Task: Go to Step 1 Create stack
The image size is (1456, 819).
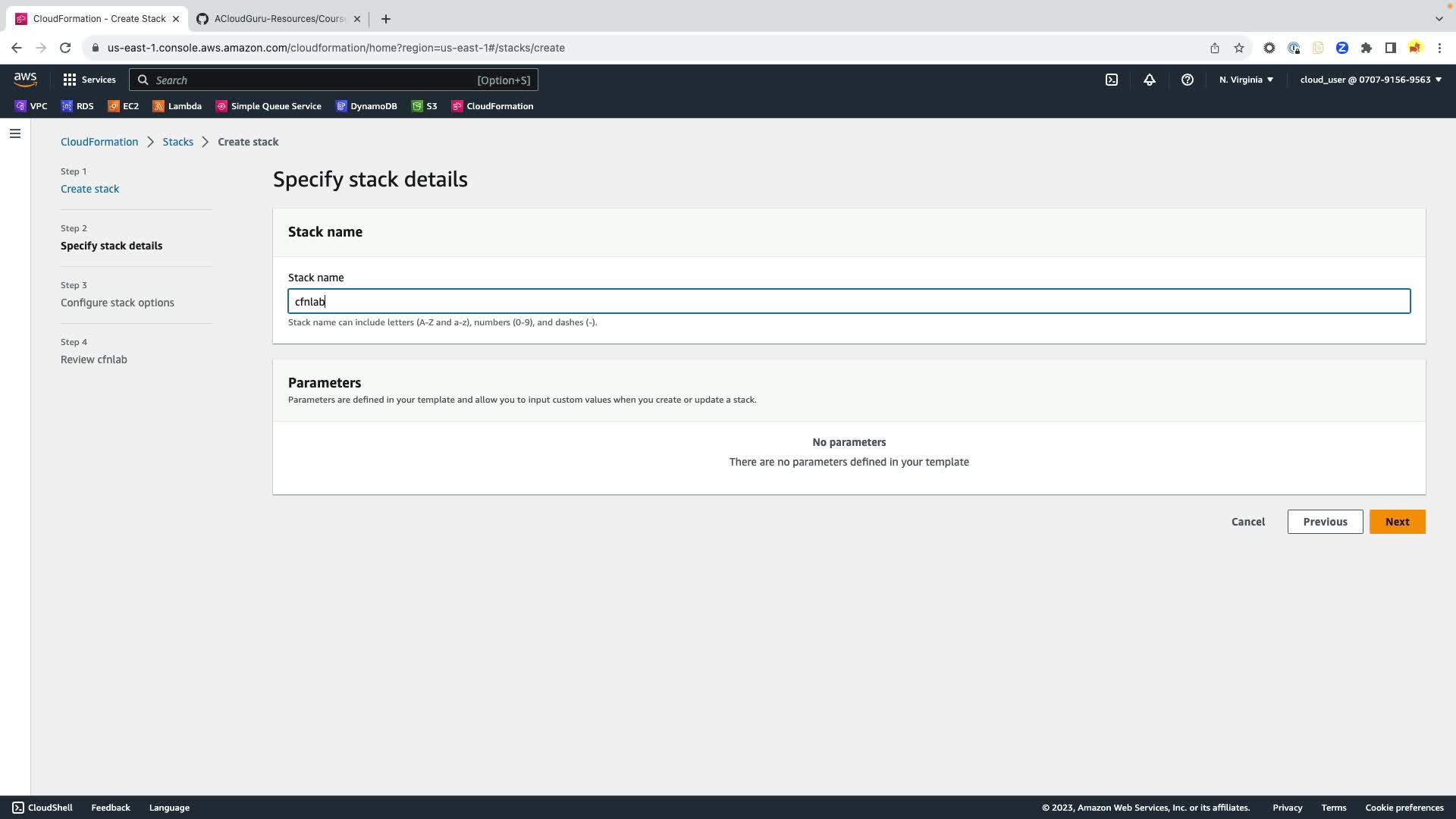Action: [x=89, y=189]
